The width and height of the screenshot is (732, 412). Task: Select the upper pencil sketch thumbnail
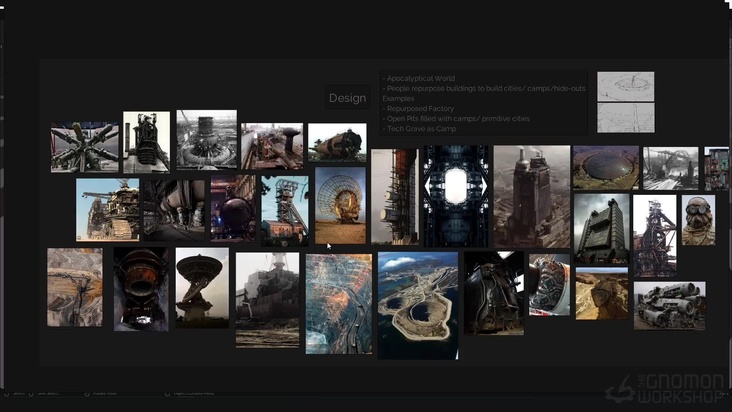[625, 86]
